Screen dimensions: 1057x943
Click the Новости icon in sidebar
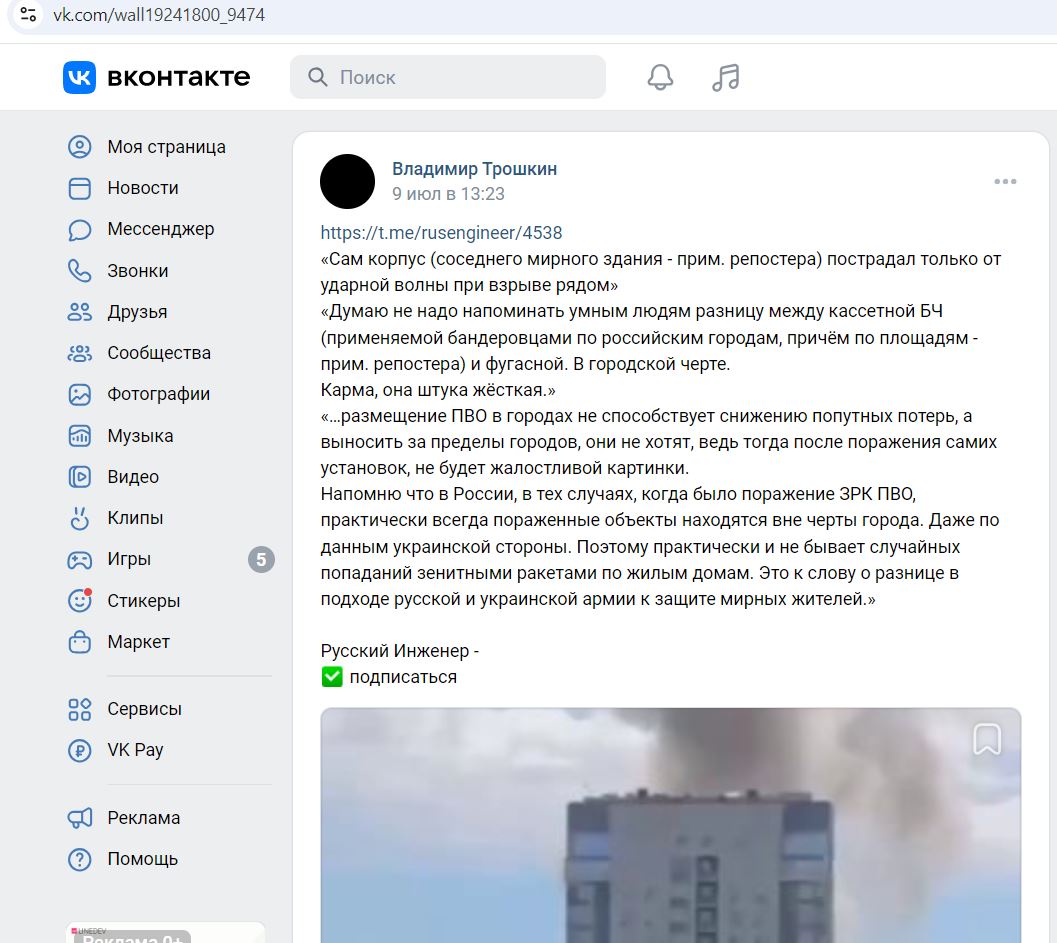pyautogui.click(x=80, y=188)
